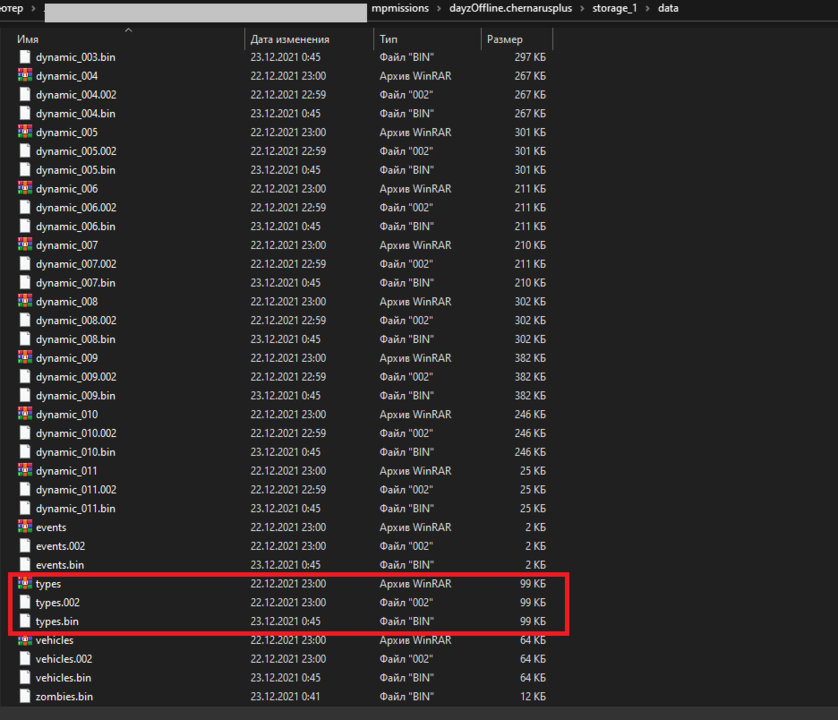Select the dynamic_005.bin file name
The image size is (838, 720).
[x=75, y=170]
